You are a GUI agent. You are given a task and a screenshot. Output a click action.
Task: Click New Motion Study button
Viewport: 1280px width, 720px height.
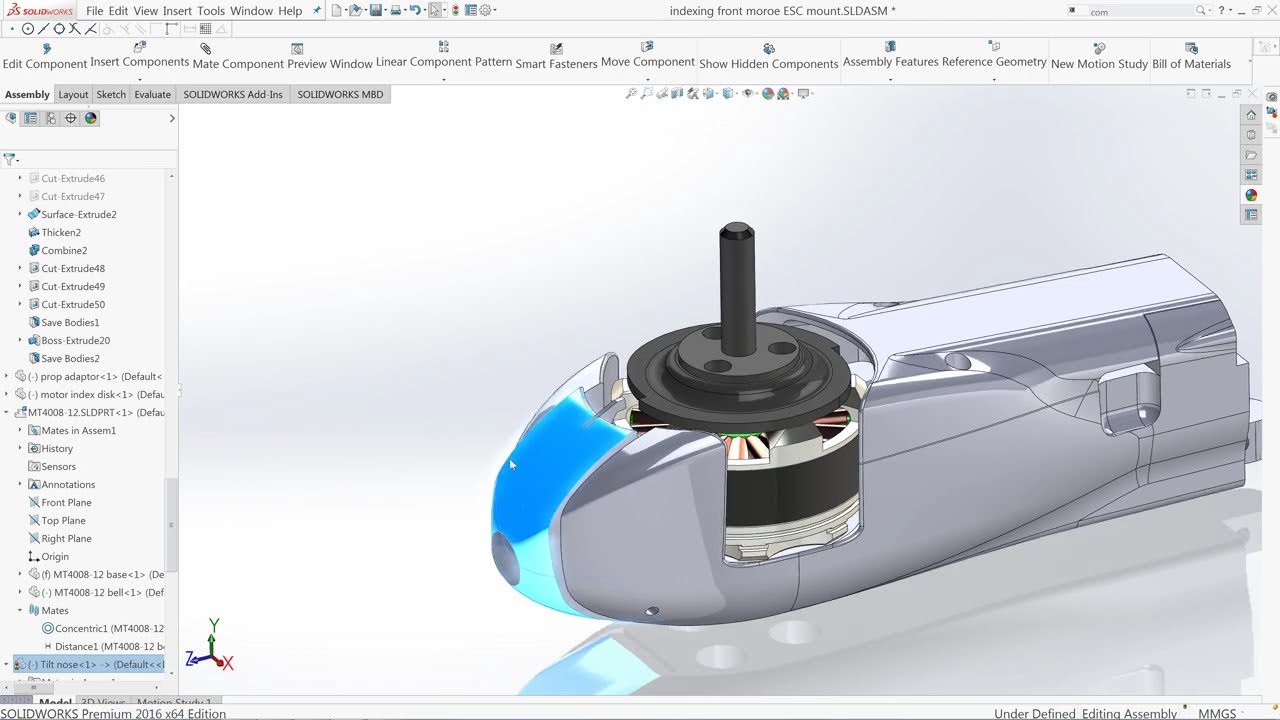(1099, 49)
